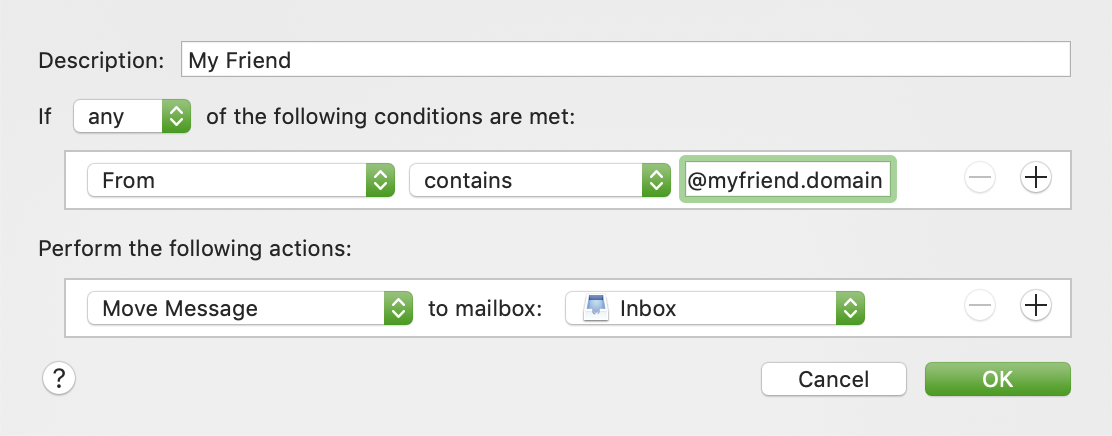This screenshot has height=436, width=1112.
Task: Open the From criteria dropdown
Action: 240,180
